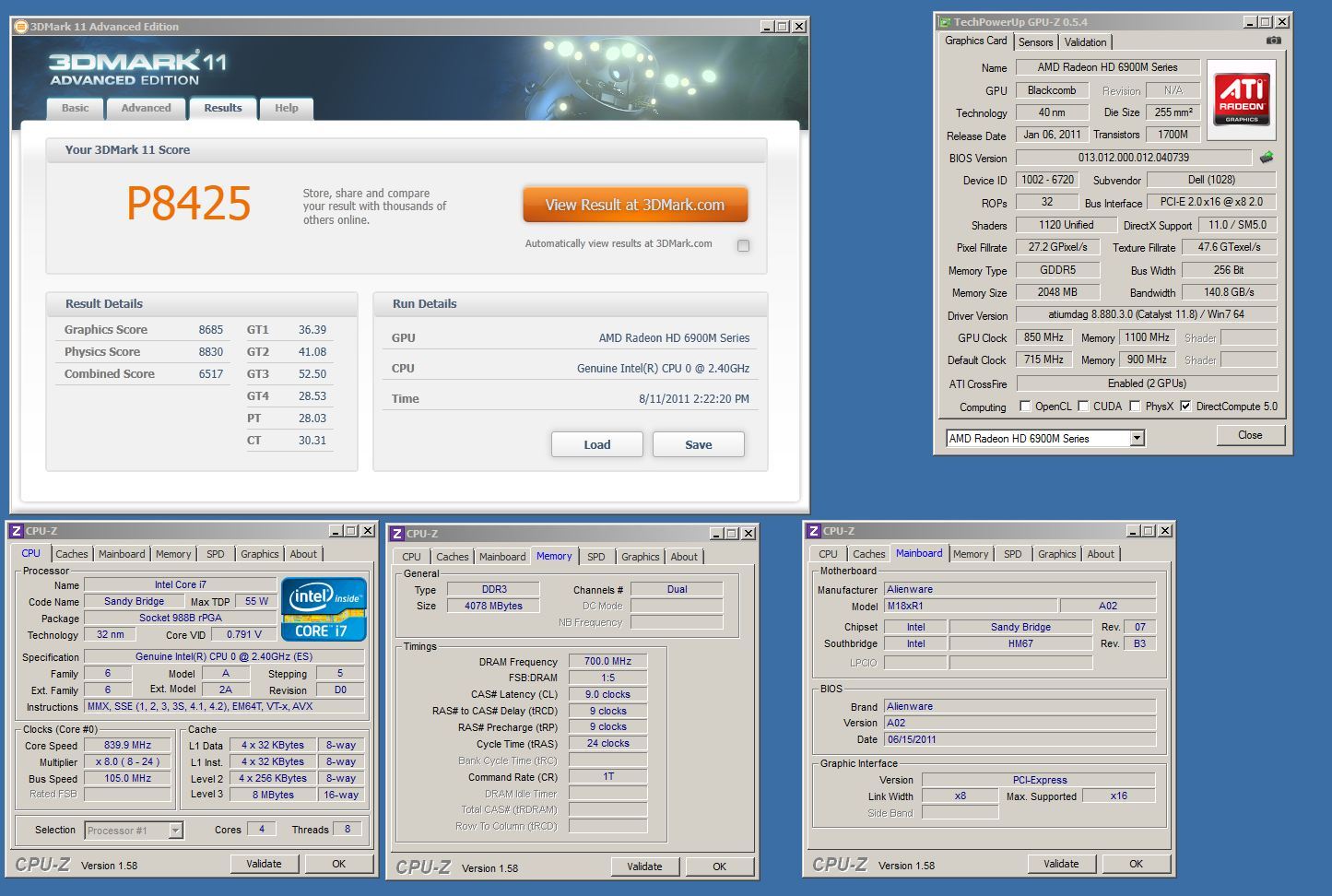
Task: Click the CPU-Z Core Speed value 839.9 MHz
Action: coord(128,745)
